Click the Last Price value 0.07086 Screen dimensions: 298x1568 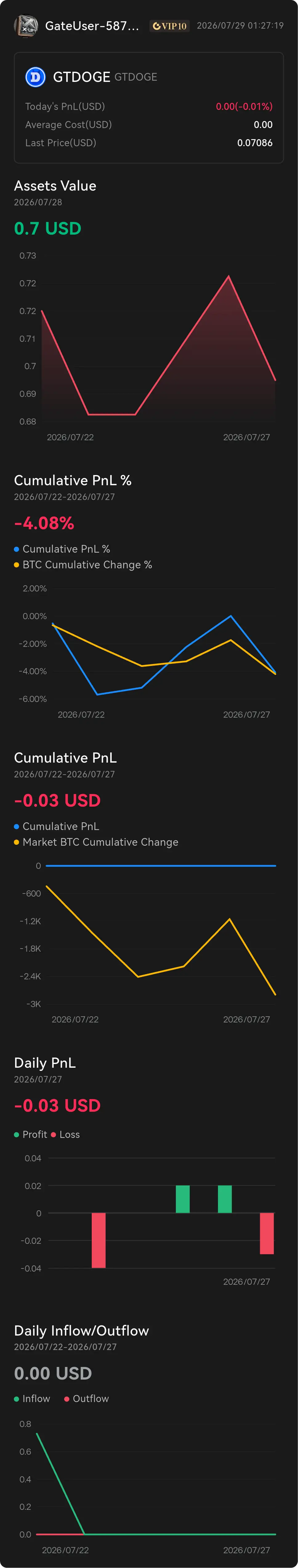coord(255,143)
